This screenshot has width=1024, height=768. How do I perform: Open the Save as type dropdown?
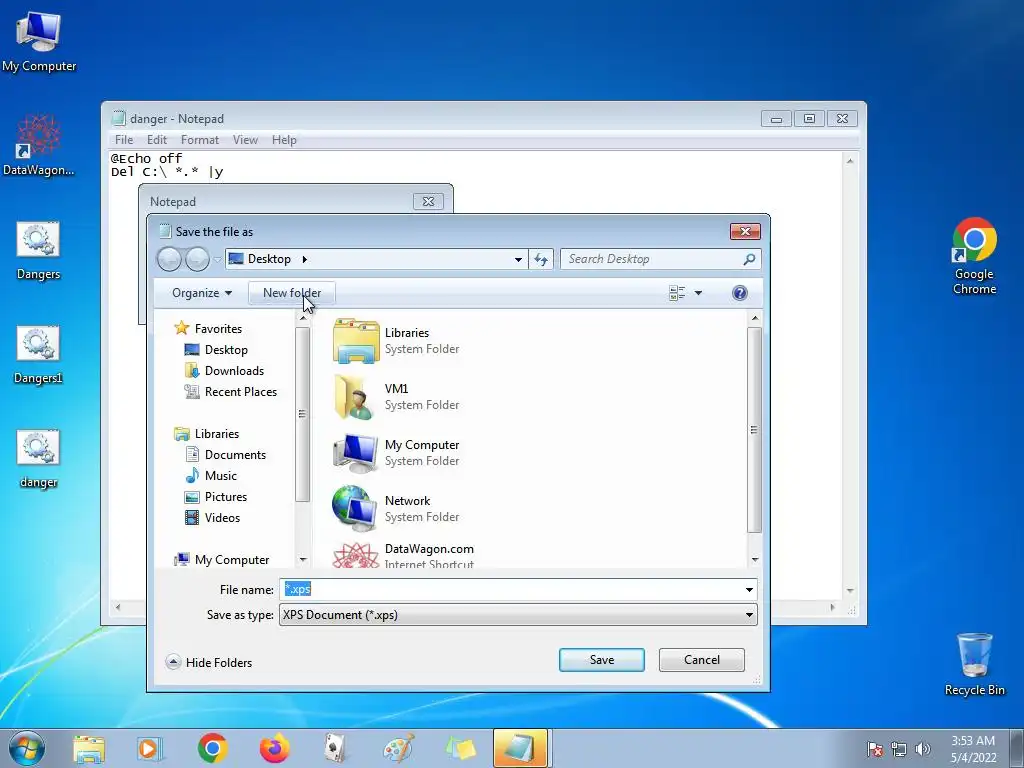coord(518,615)
